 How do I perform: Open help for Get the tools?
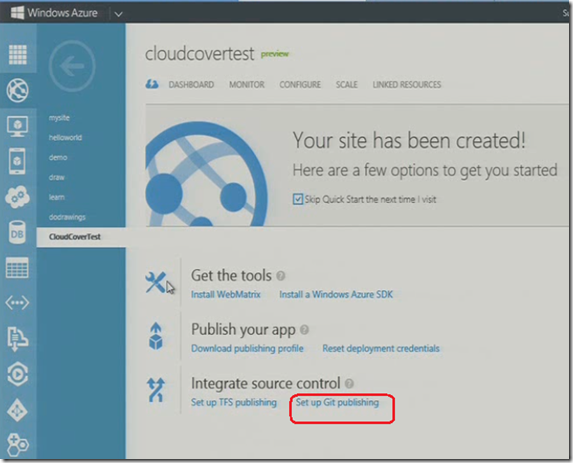click(x=281, y=276)
